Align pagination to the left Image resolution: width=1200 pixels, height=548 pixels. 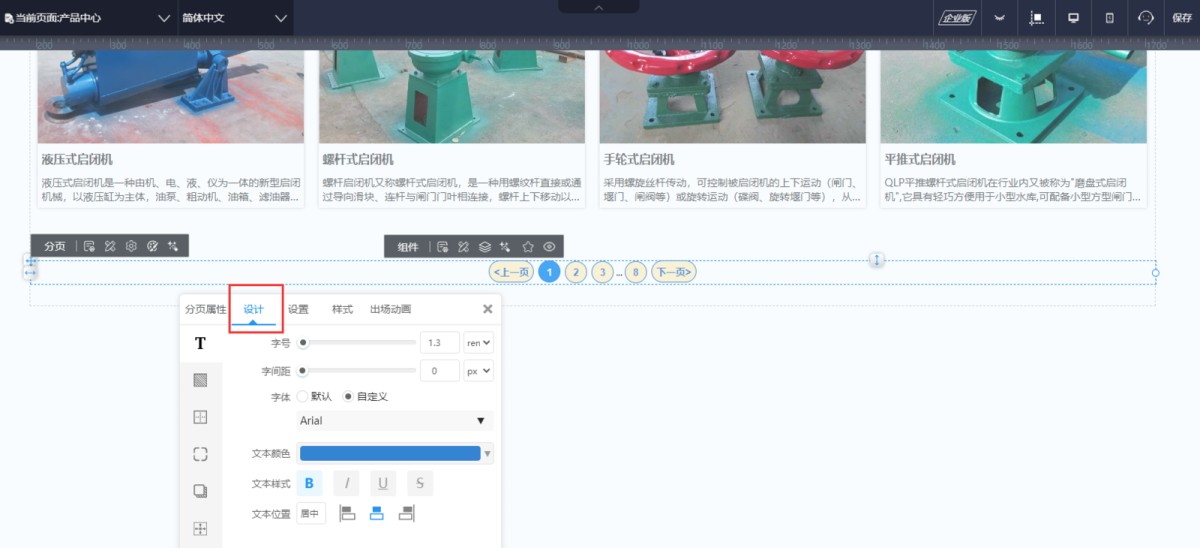tap(347, 513)
